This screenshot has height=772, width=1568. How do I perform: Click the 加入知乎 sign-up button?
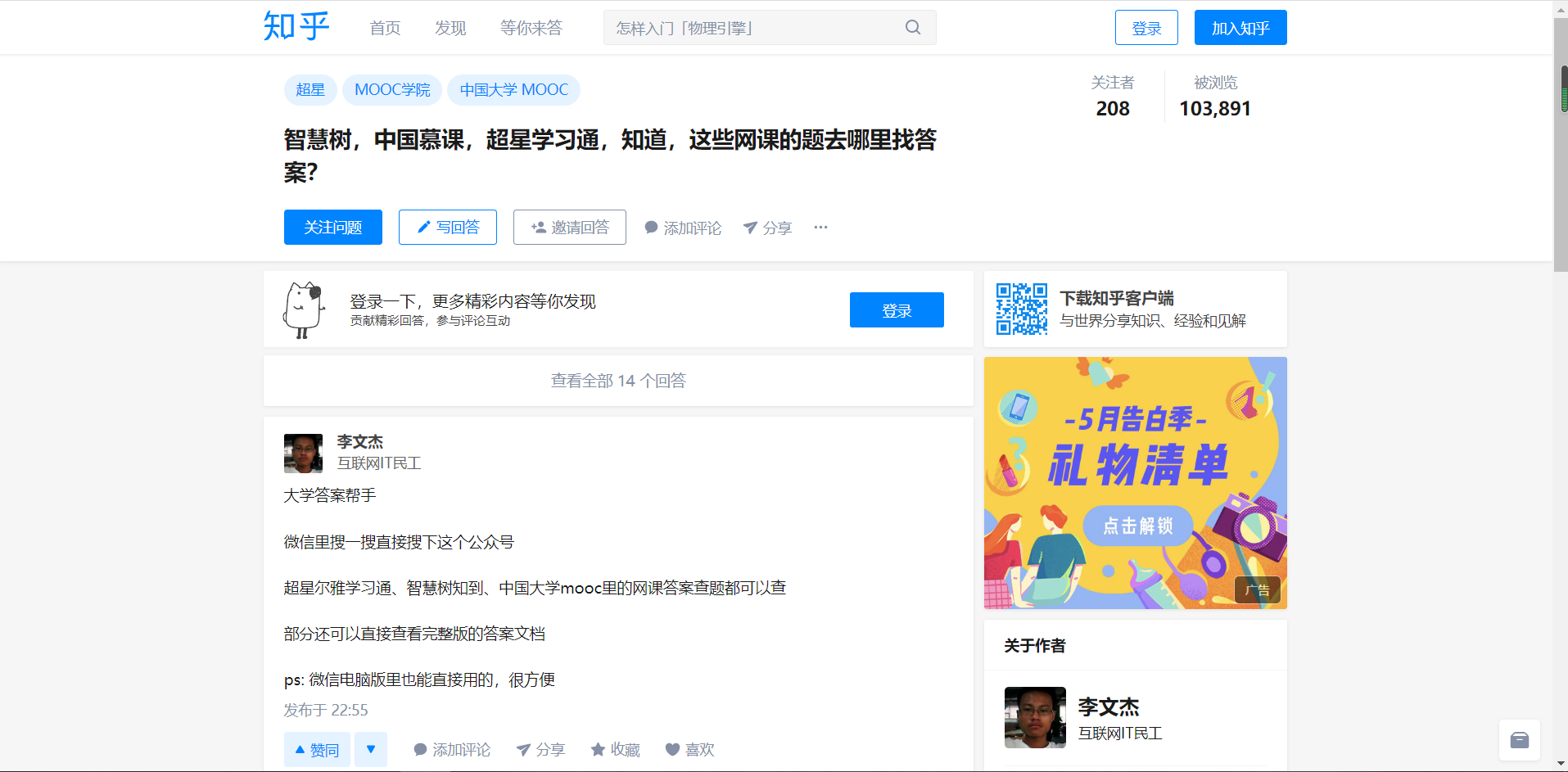click(1240, 28)
